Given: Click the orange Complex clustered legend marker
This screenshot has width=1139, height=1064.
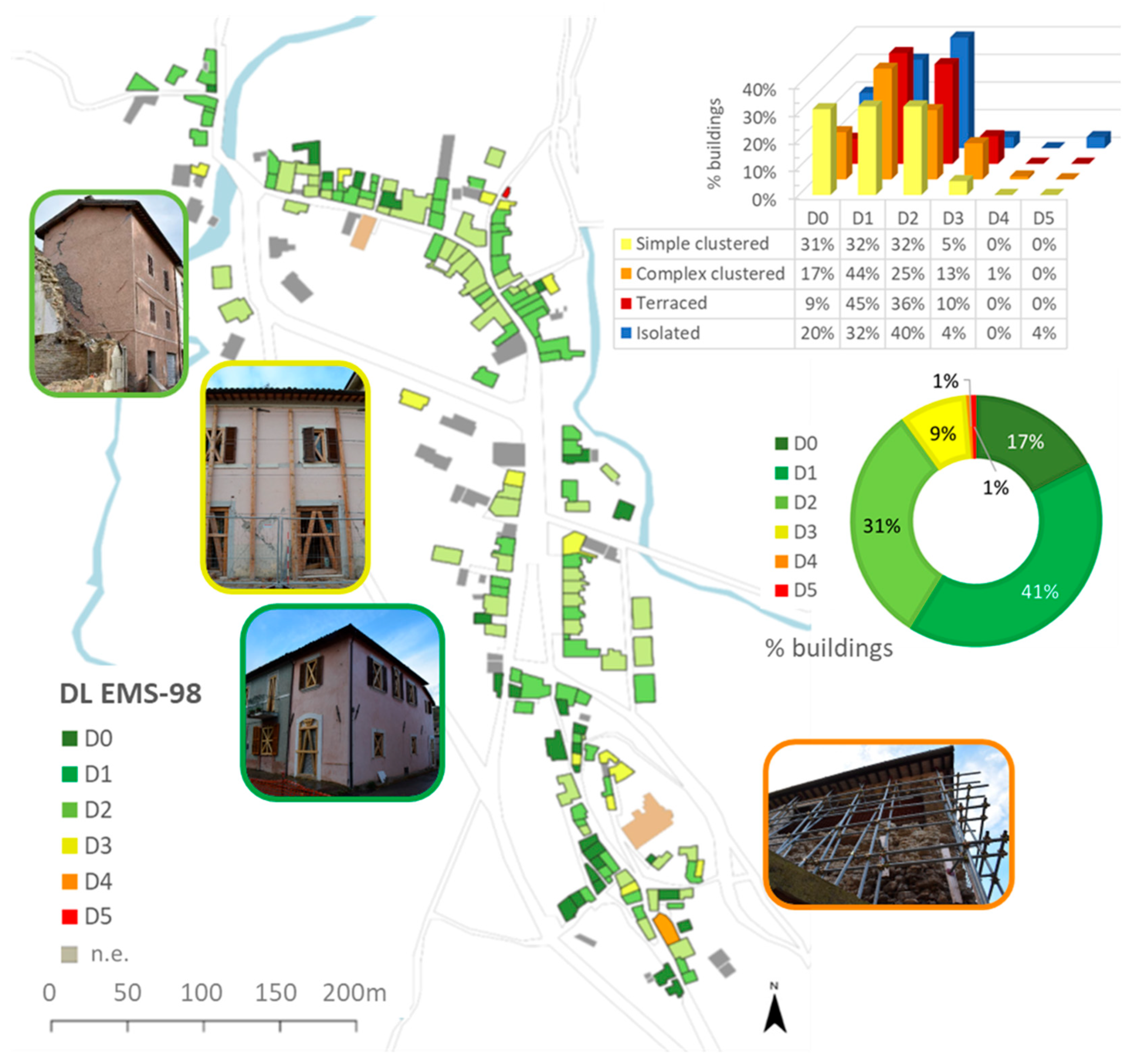Looking at the screenshot, I should click(x=626, y=274).
